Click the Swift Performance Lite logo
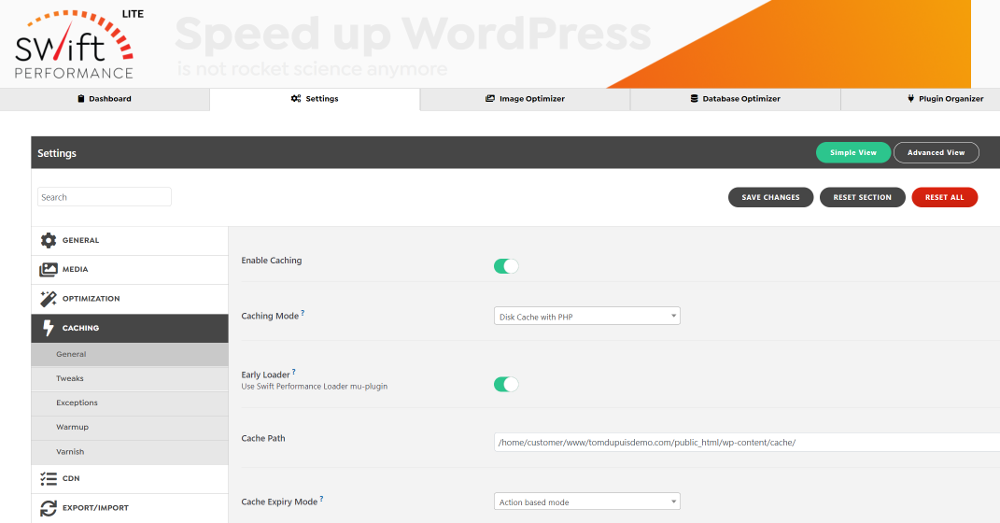The width and height of the screenshot is (1000, 523). [78, 44]
